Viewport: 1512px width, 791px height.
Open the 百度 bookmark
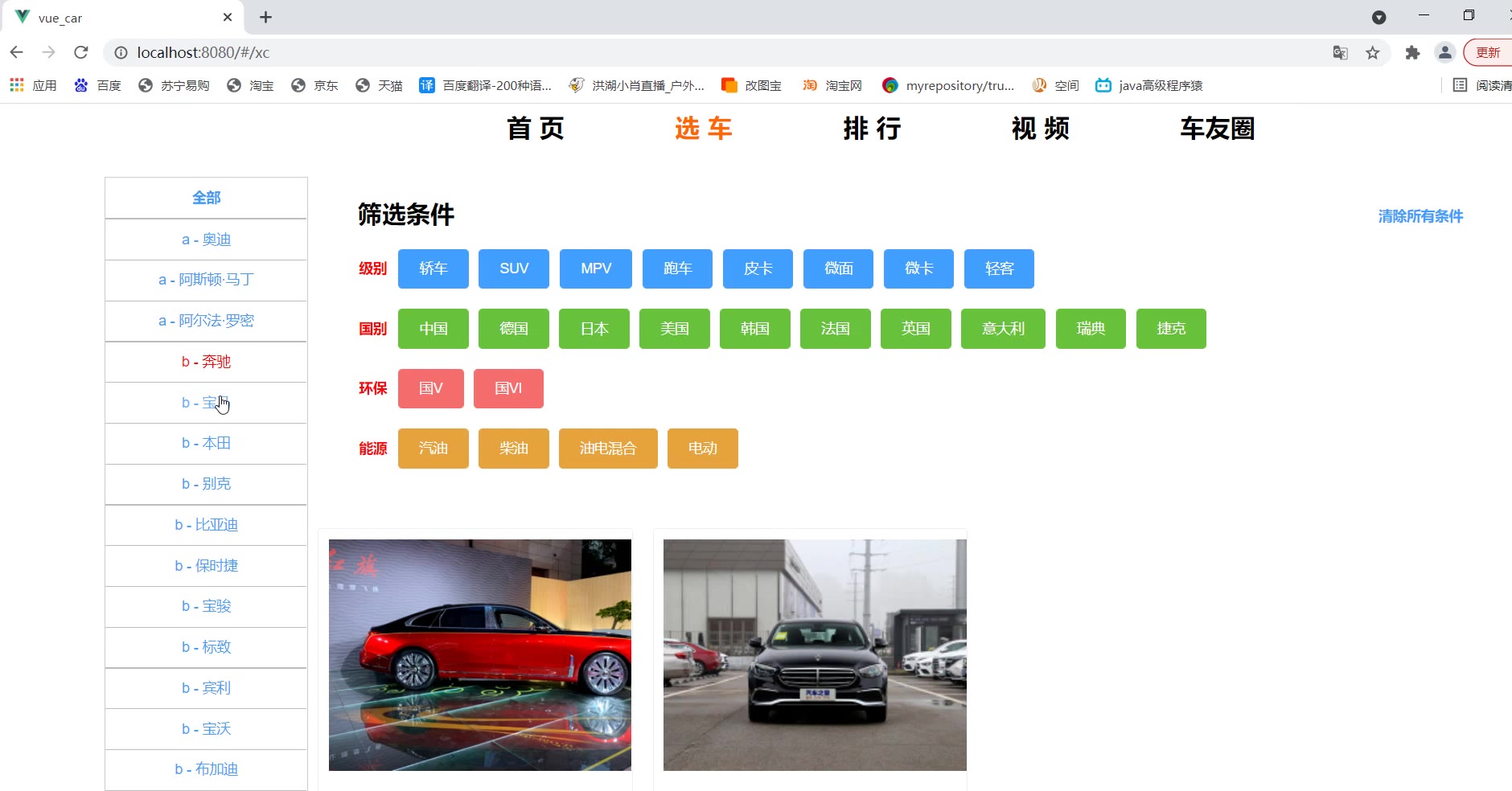click(97, 85)
